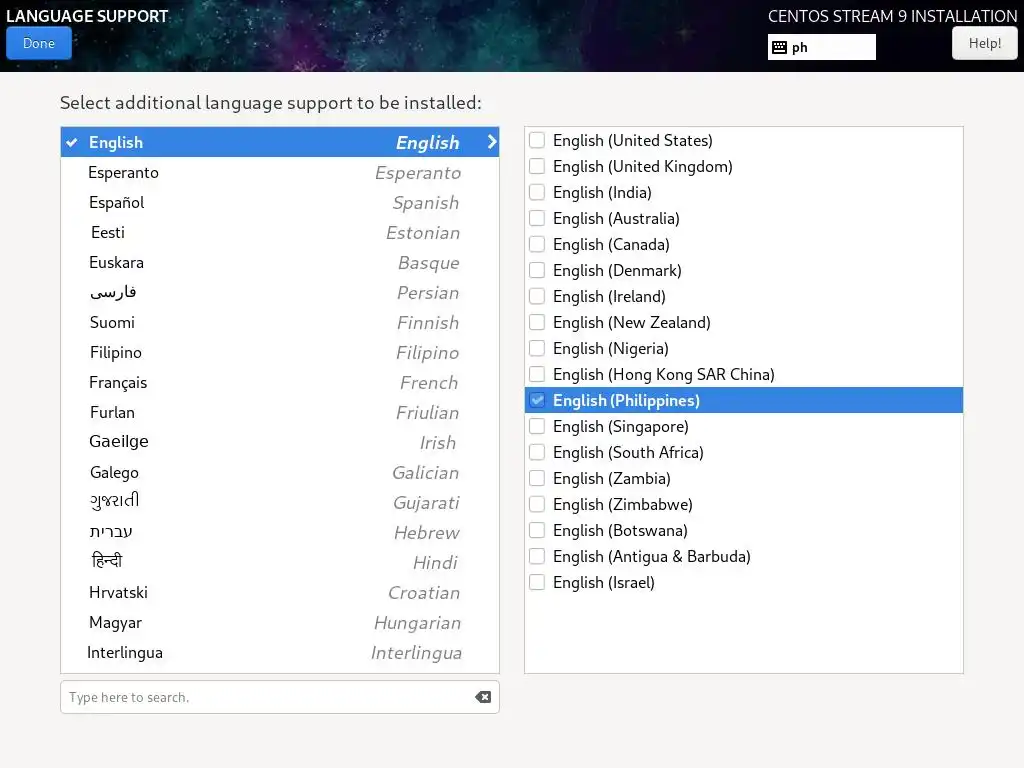Select the English (Nigeria) checkbox

537,348
